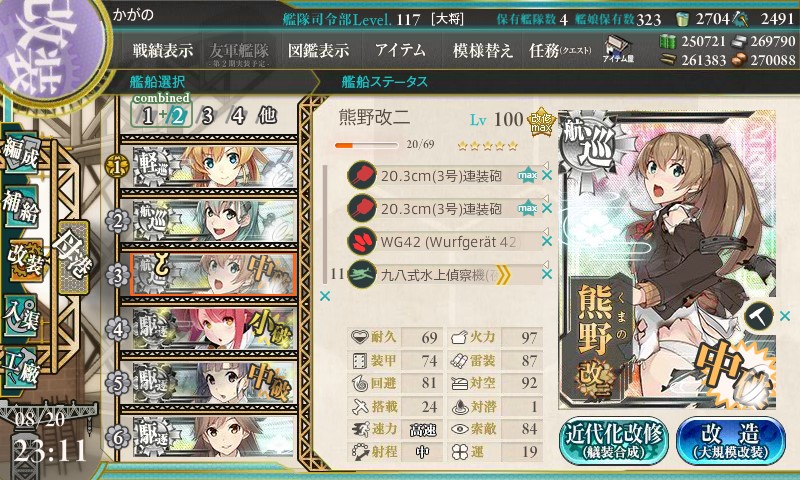Remove the WG42 equipment with its X
Screen dimensions: 800x480
click(x=546, y=241)
